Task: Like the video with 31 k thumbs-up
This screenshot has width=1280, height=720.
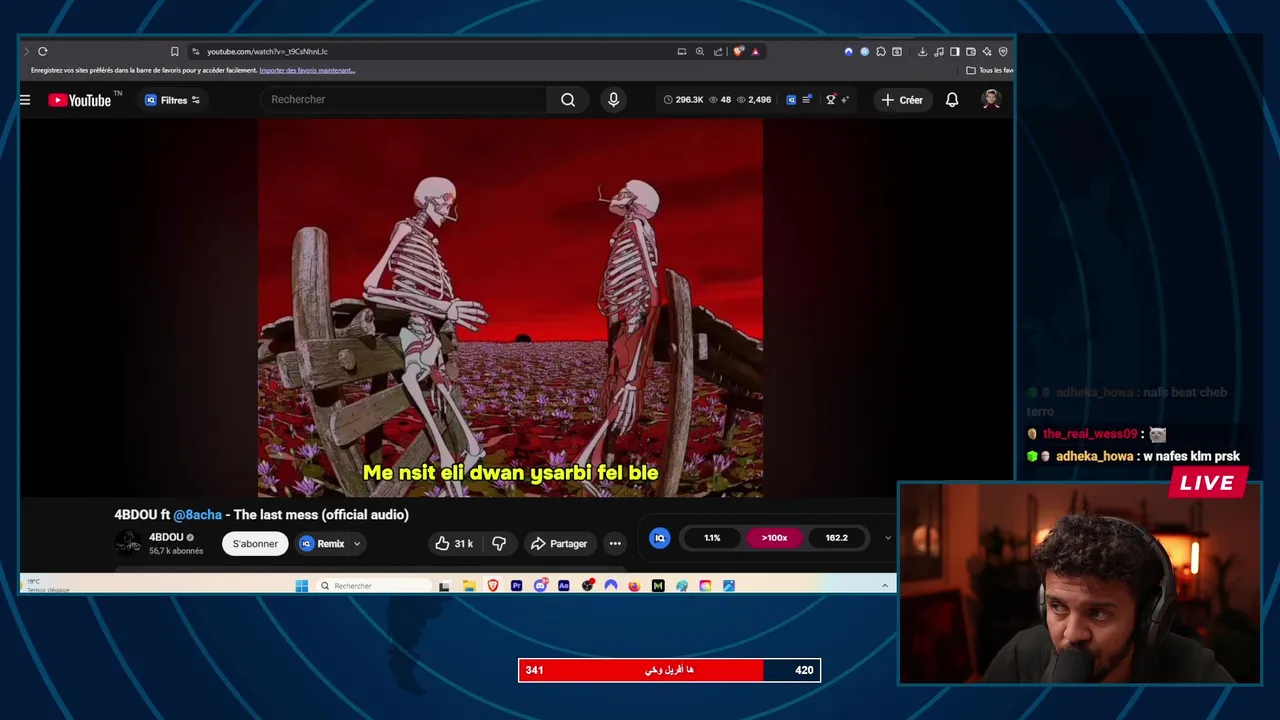Action: (453, 543)
